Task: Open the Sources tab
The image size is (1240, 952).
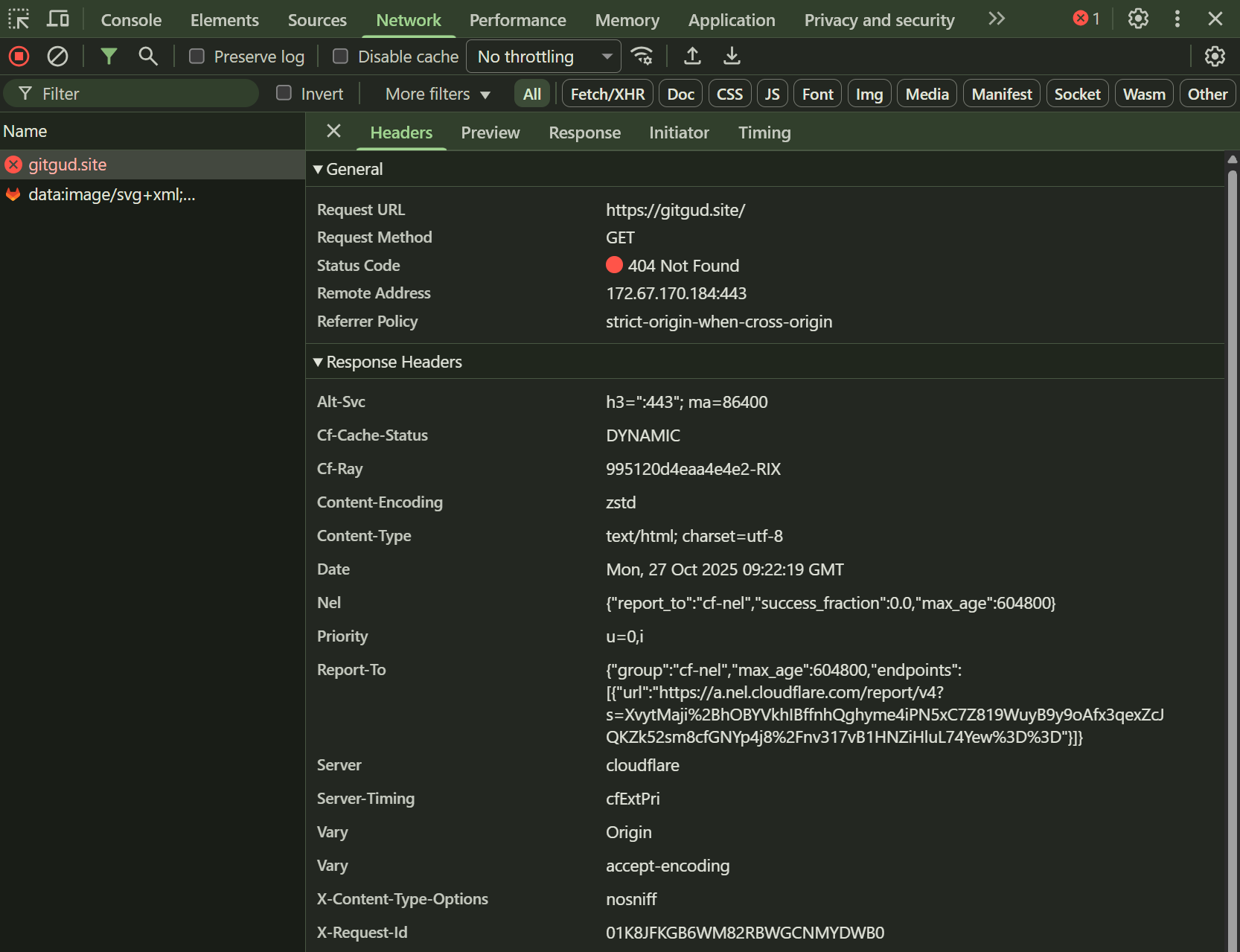Action: coord(317,20)
